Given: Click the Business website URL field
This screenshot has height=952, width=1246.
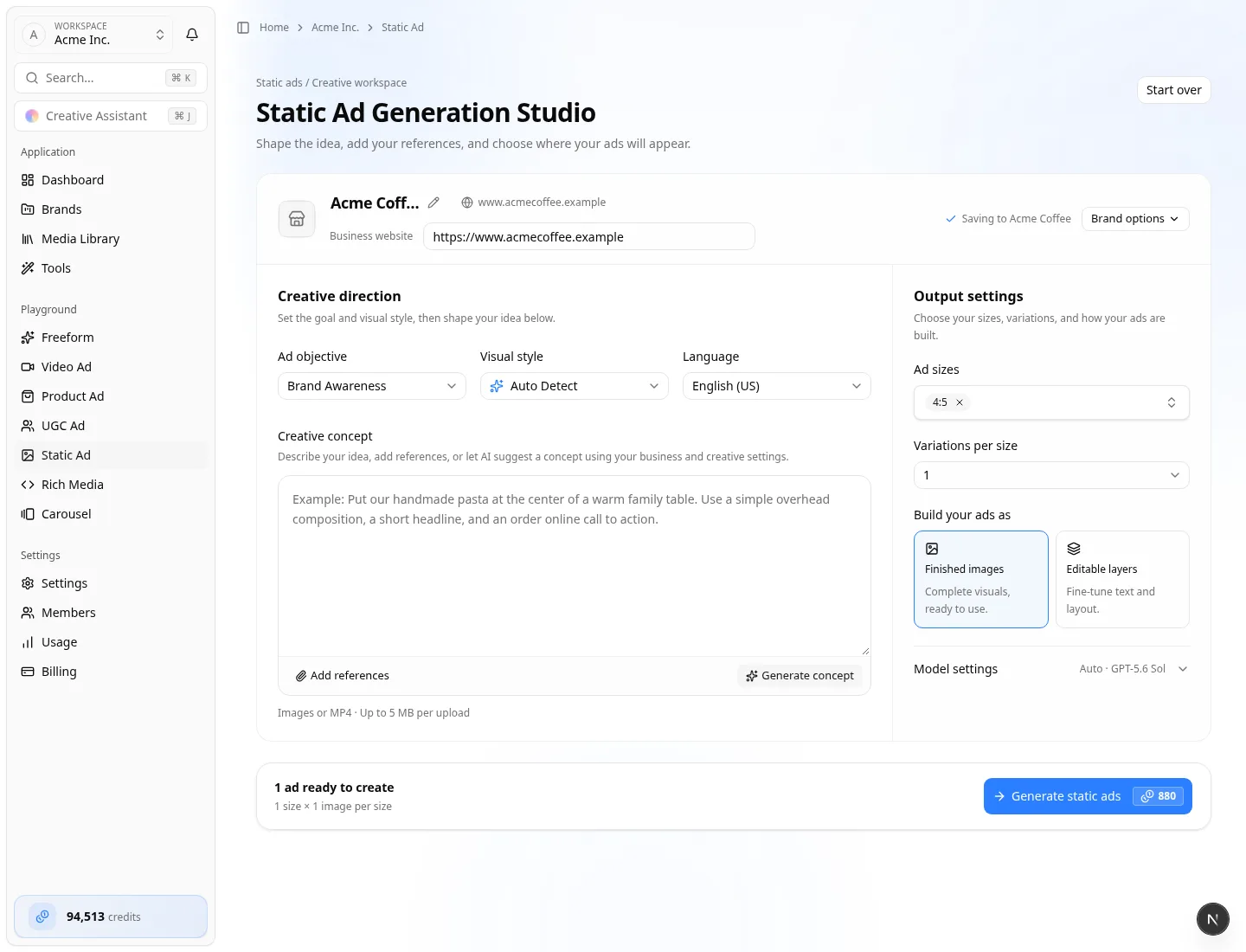Looking at the screenshot, I should [588, 237].
